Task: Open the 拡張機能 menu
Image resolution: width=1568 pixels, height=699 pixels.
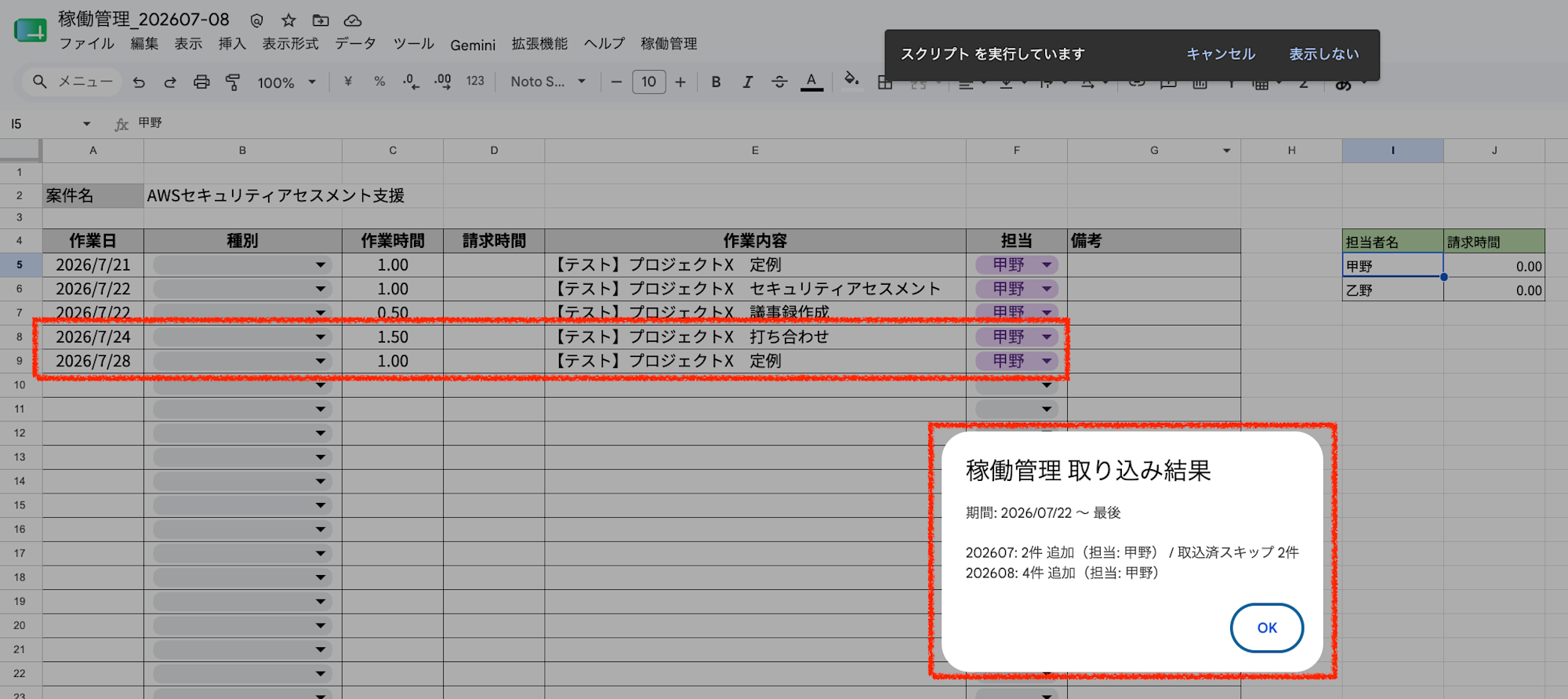Action: [x=539, y=44]
